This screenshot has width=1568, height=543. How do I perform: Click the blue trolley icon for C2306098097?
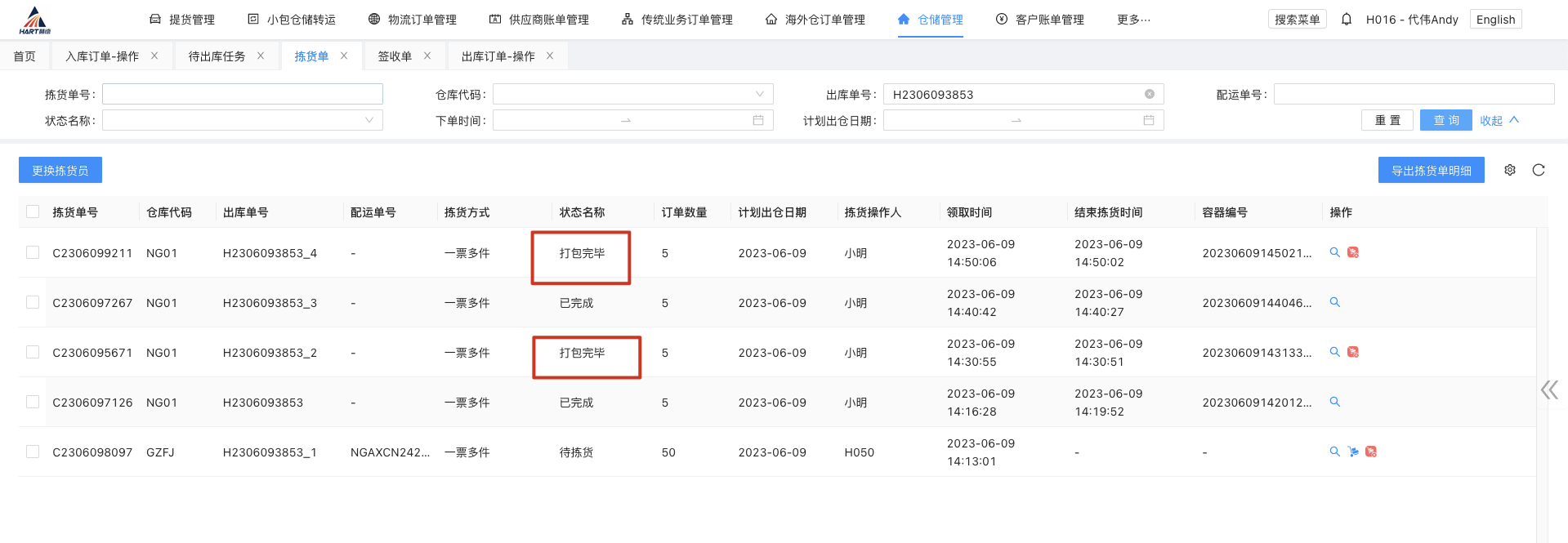point(1353,452)
